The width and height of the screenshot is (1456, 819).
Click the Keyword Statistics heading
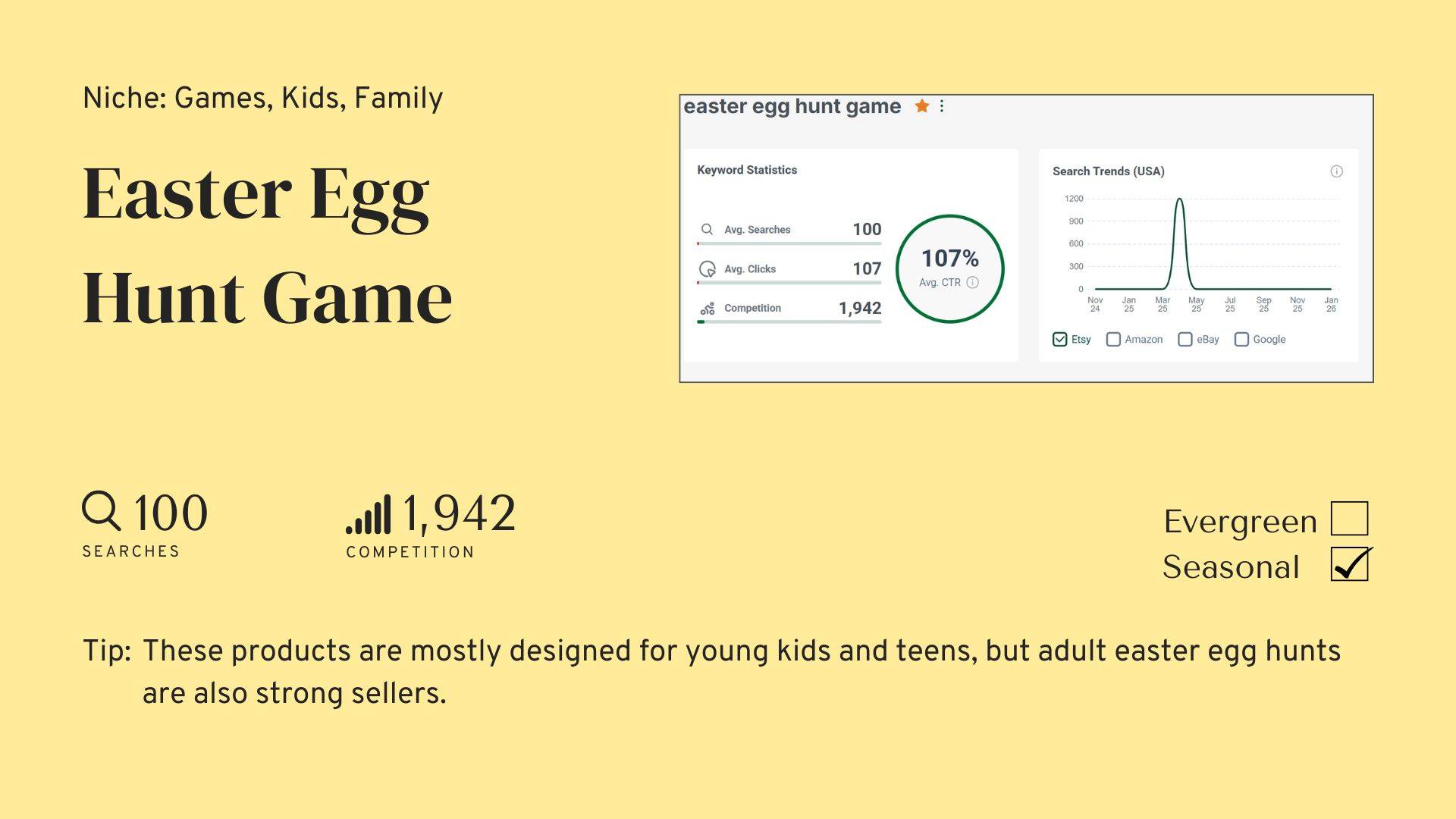(x=747, y=170)
